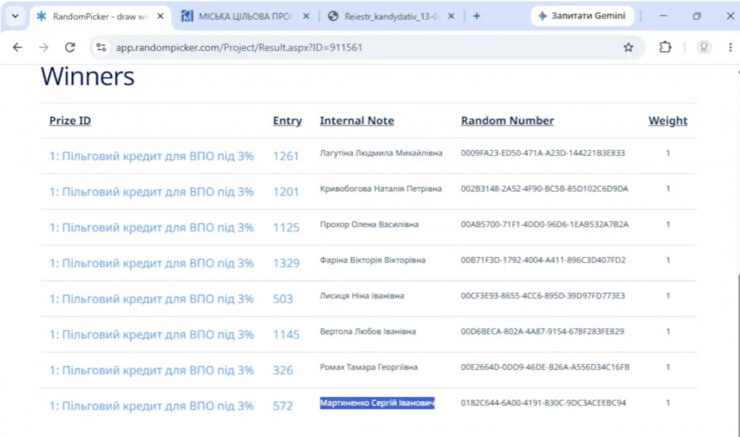Click random number starting 00E2664D
The height and width of the screenshot is (437, 740).
(x=545, y=367)
